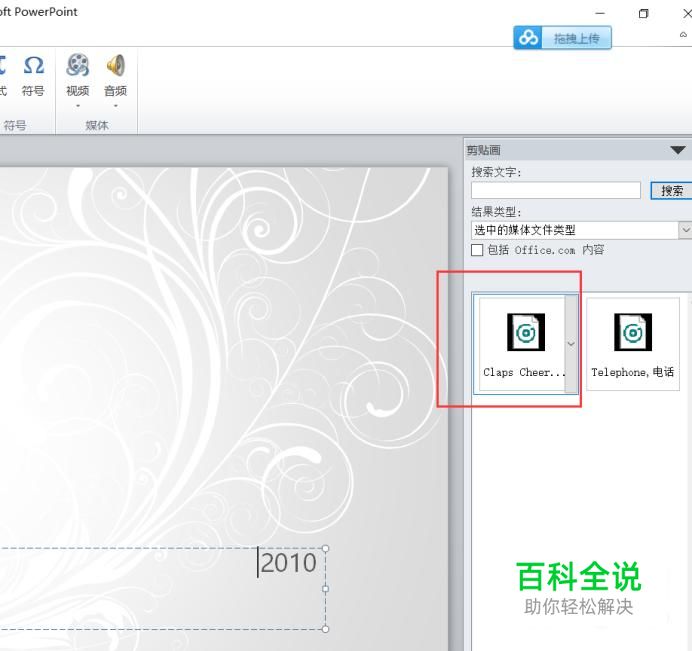Open the Video insert button
The image size is (692, 651).
(78, 74)
